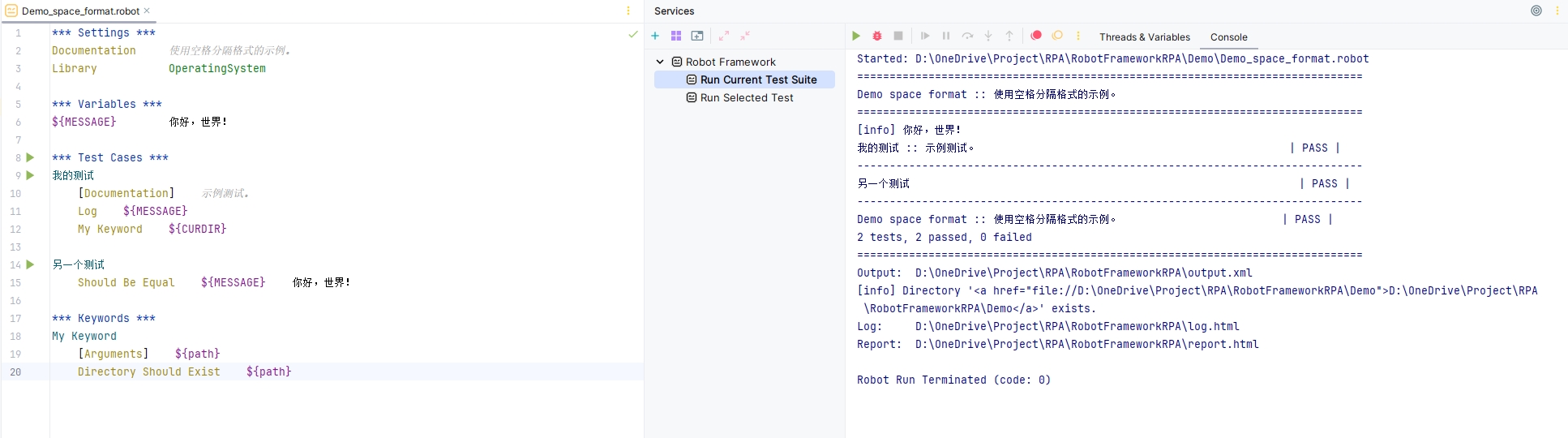This screenshot has width=1568, height=438.
Task: Open the editor tab options kebab menu
Action: point(628,11)
